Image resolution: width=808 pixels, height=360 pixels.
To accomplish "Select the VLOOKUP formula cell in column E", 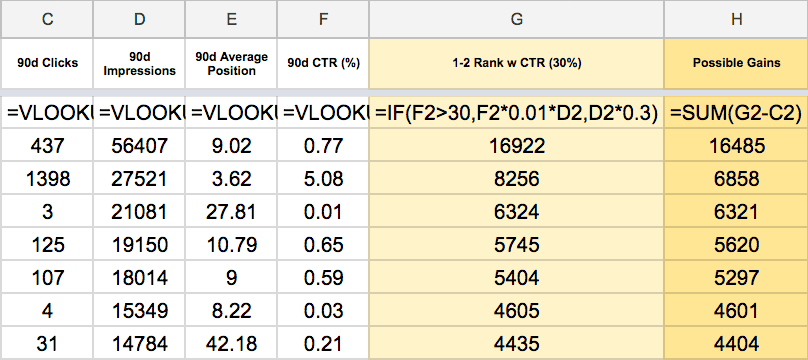I will coord(231,113).
